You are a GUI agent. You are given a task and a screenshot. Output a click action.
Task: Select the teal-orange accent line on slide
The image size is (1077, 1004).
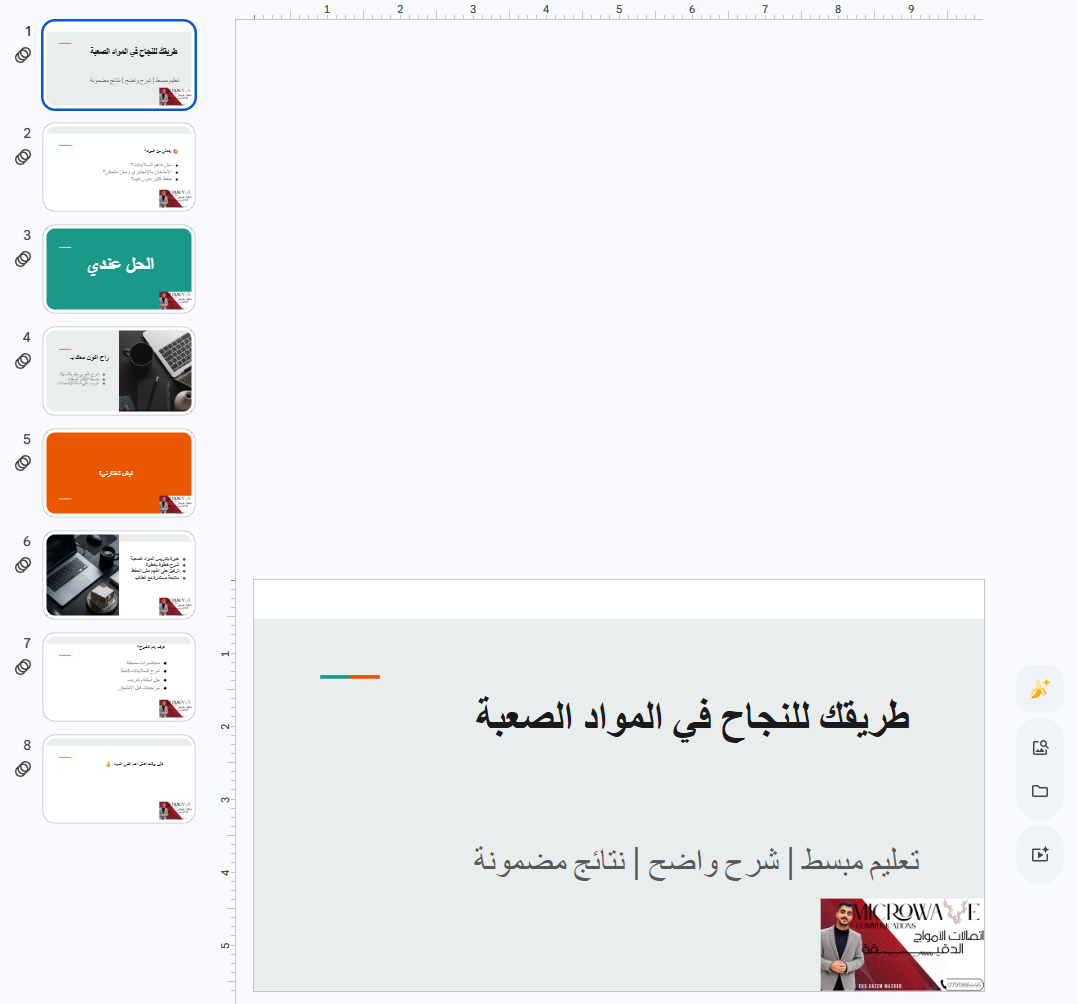350,677
